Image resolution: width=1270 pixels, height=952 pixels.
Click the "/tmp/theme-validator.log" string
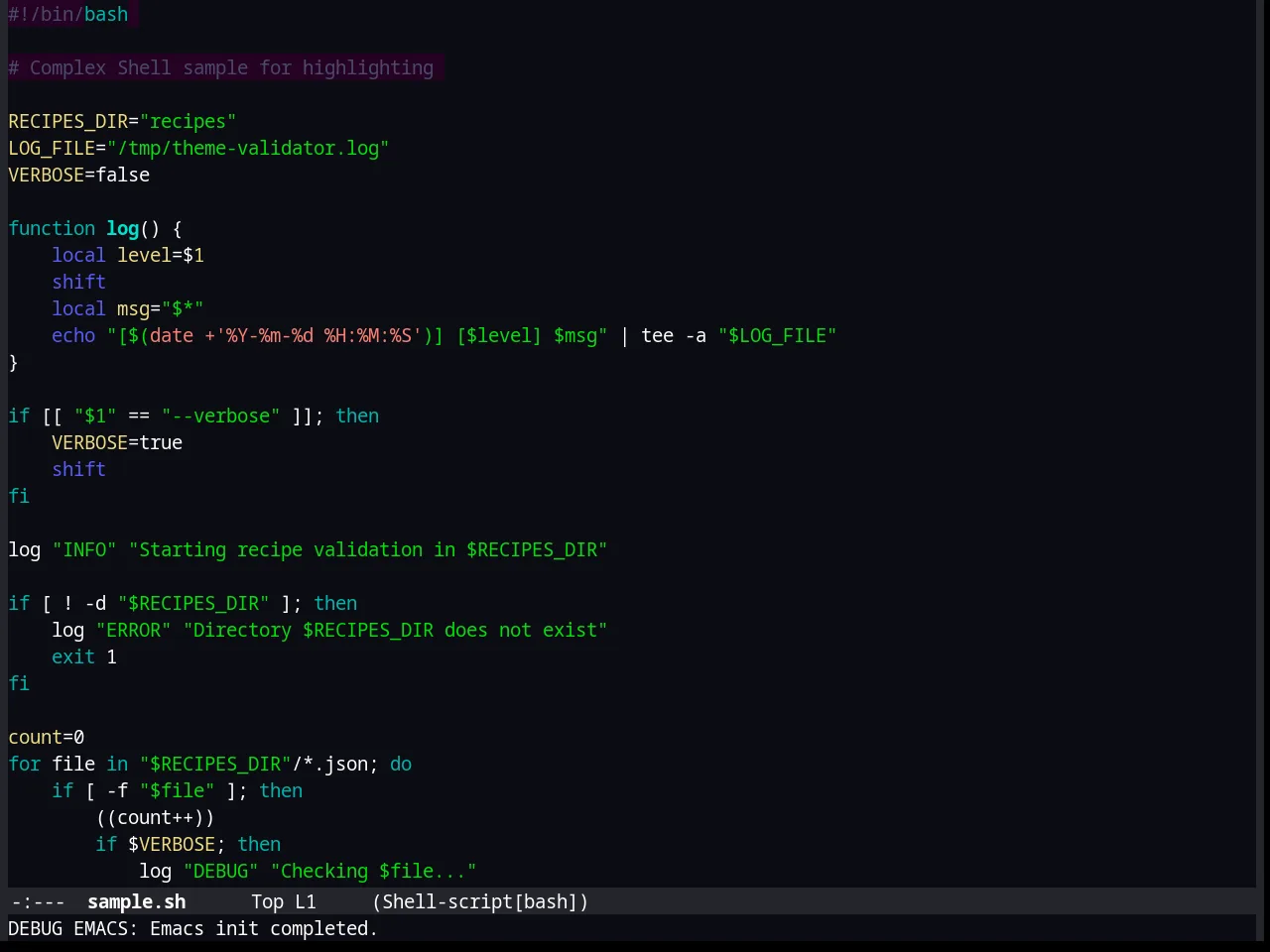click(248, 148)
